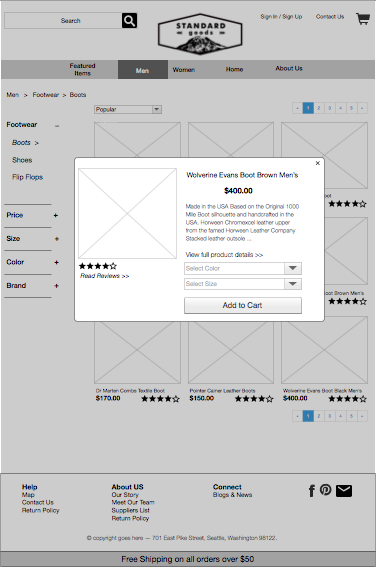Click the search magnifier icon
376x567 pixels.
pos(129,21)
